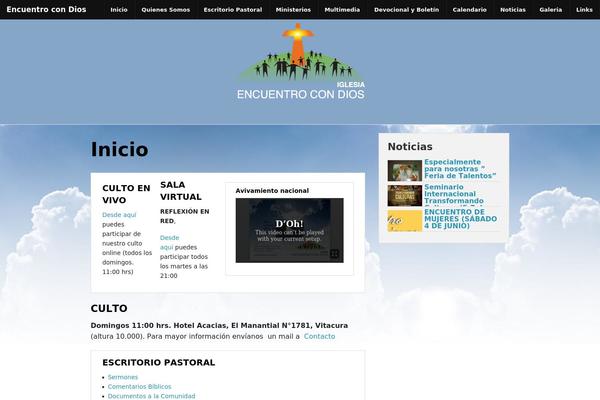Open 'Seminario Internacional Transformando' article
600x400 pixels.
pyautogui.click(x=454, y=194)
